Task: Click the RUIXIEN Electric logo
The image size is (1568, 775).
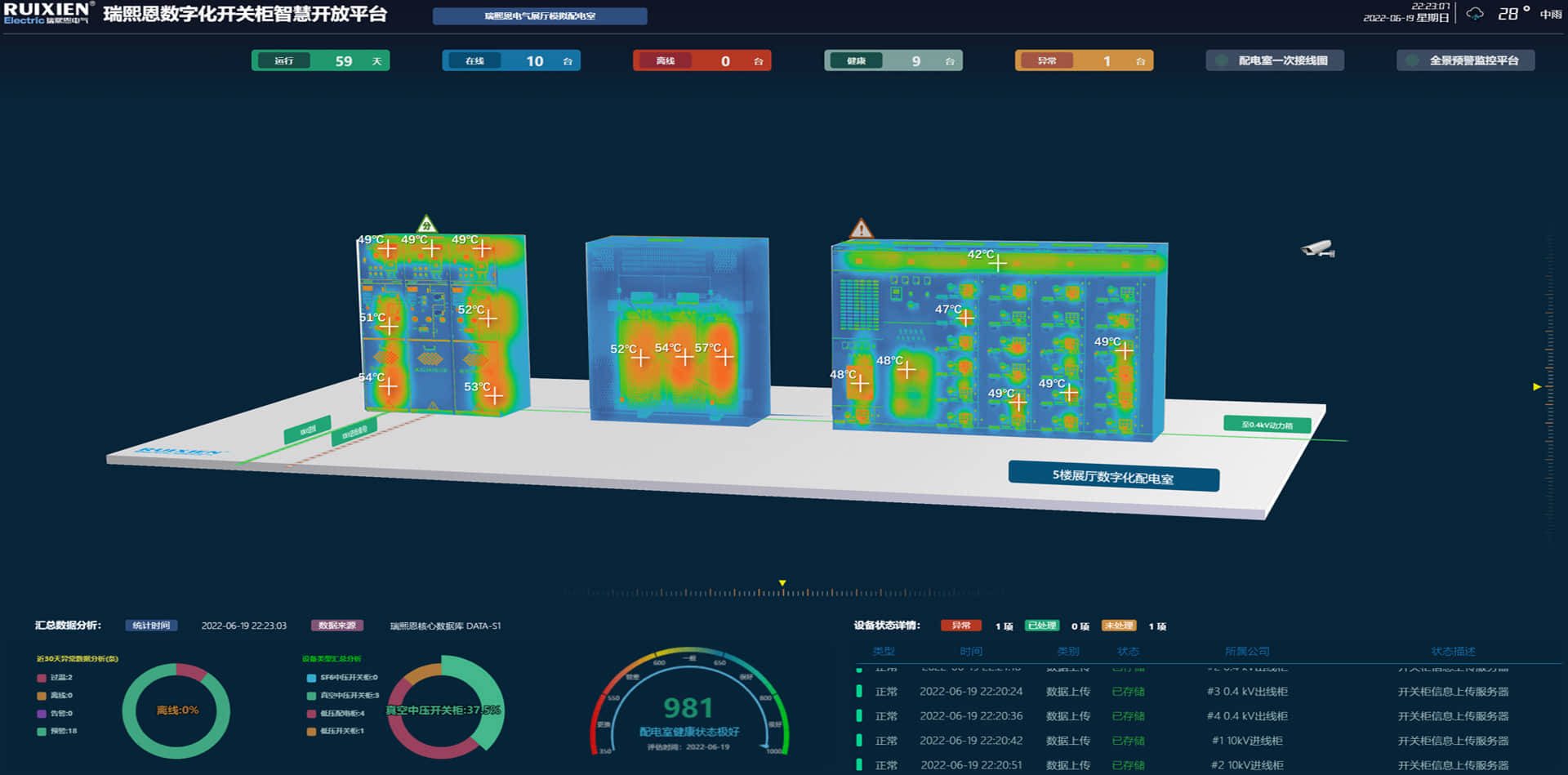Action: 47,13
